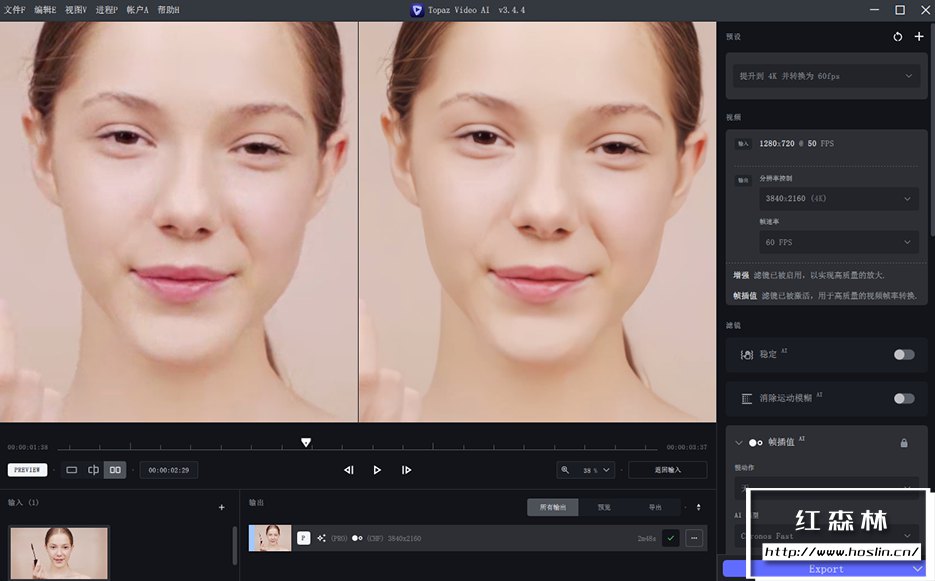Enable the 稳定 stabilization toggle
Viewport: 935px width, 581px height.
point(903,354)
